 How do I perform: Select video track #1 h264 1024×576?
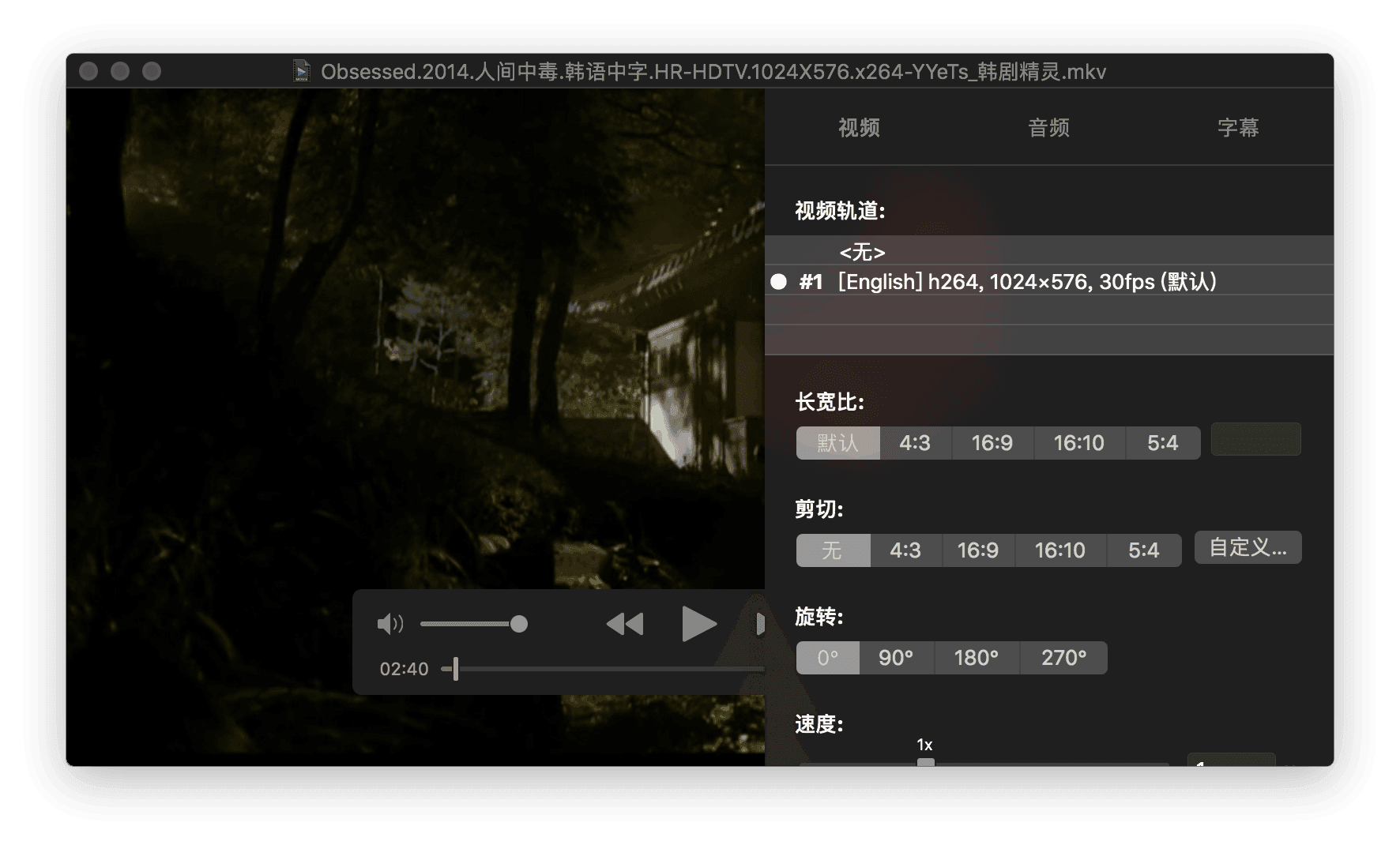[x=1049, y=281]
